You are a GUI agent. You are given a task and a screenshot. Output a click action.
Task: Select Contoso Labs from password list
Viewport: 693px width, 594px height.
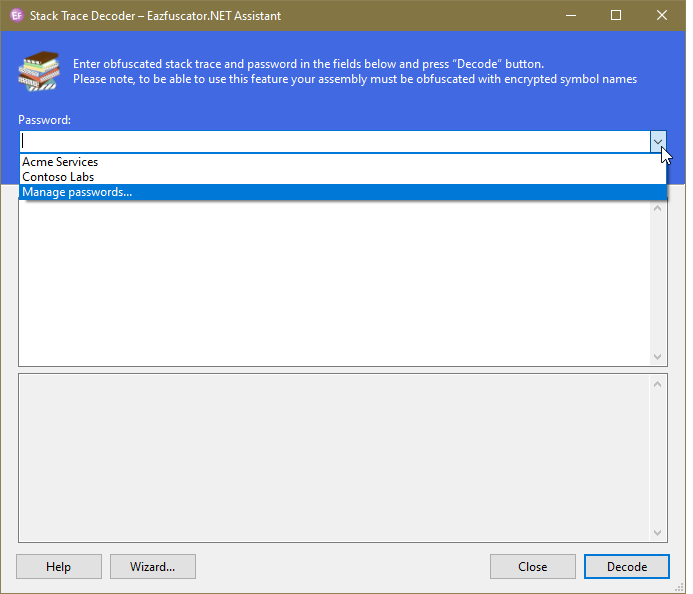(x=343, y=177)
